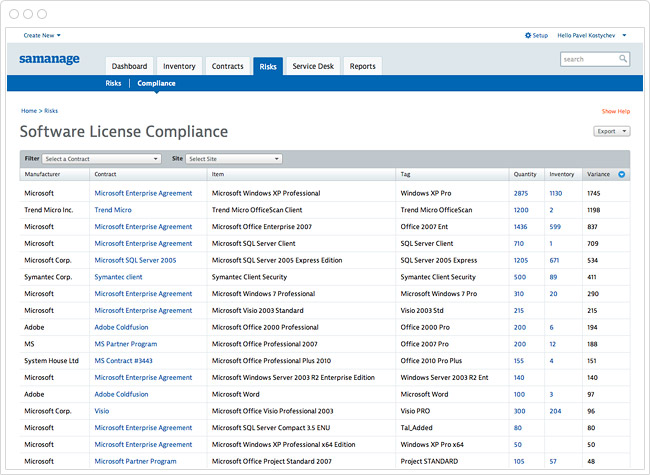Select the Risks main tab
This screenshot has width=650, height=475.
pos(268,66)
